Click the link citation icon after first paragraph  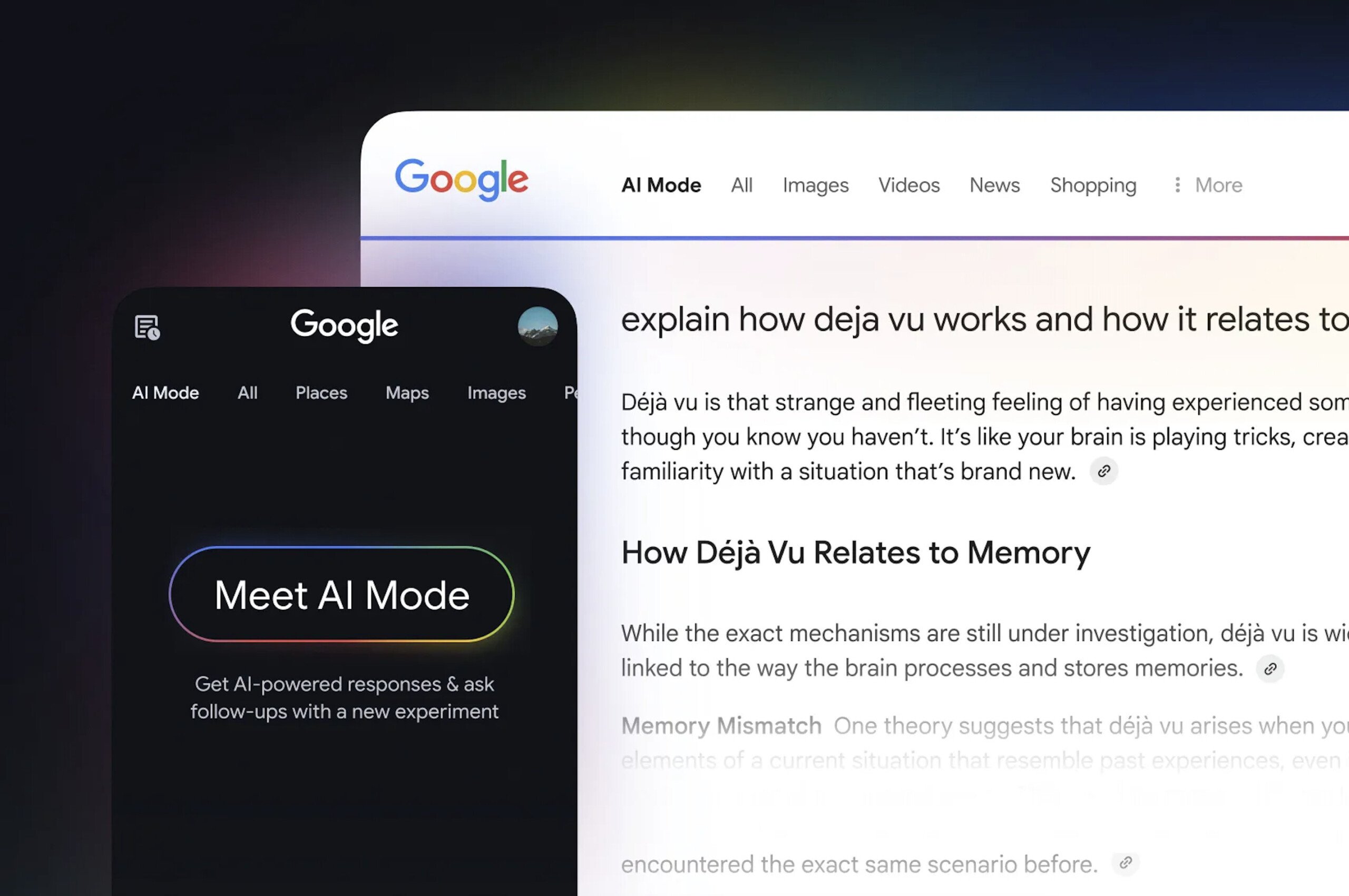click(x=1104, y=470)
